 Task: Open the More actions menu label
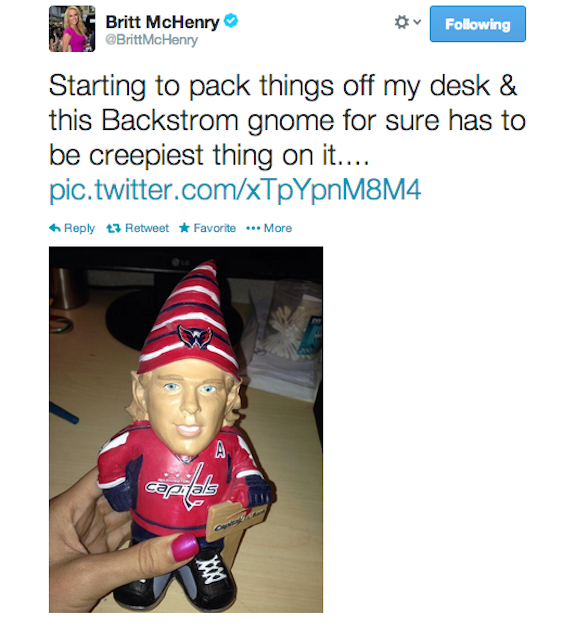coord(278,228)
